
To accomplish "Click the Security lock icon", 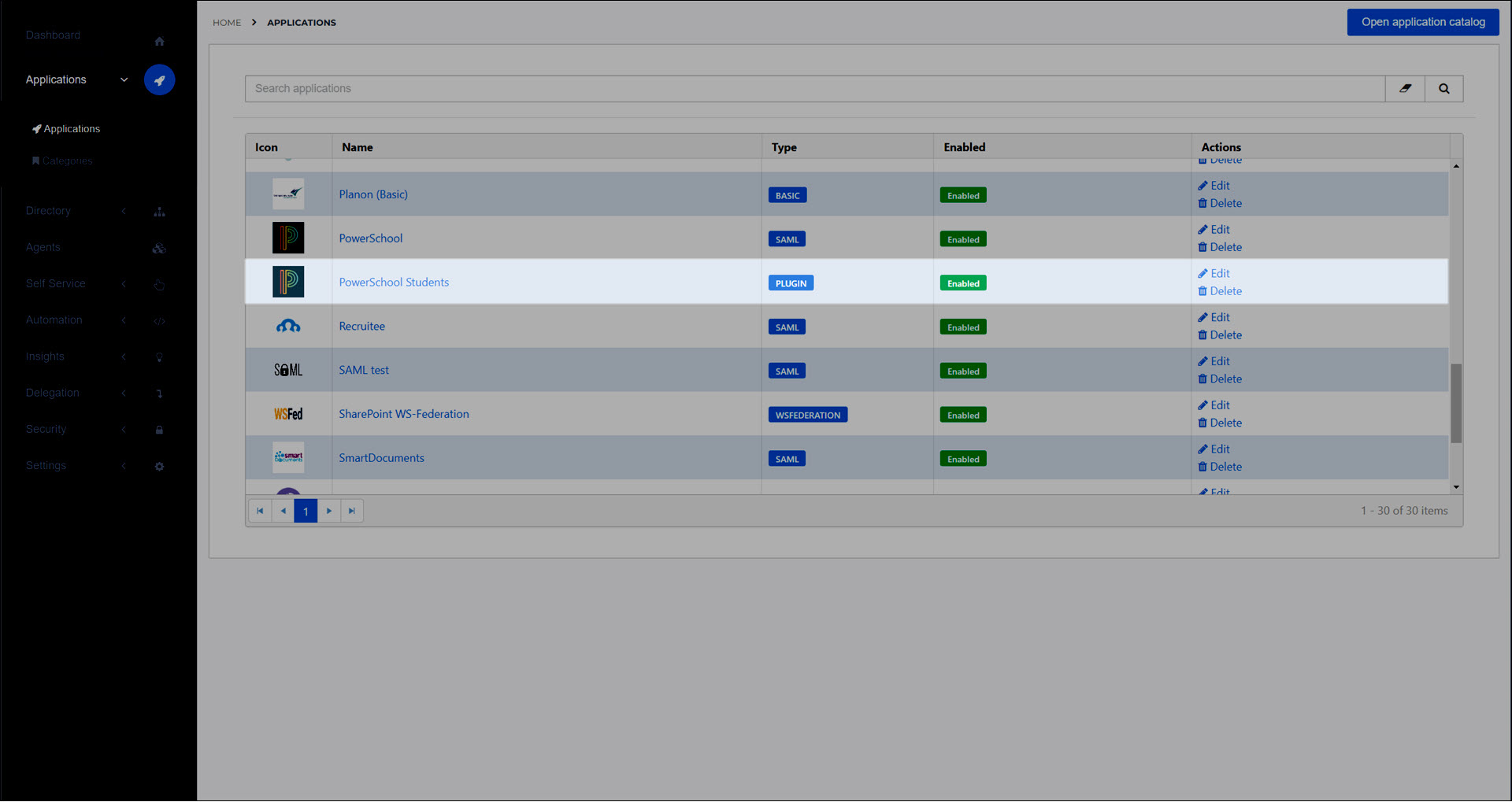I will click(159, 430).
